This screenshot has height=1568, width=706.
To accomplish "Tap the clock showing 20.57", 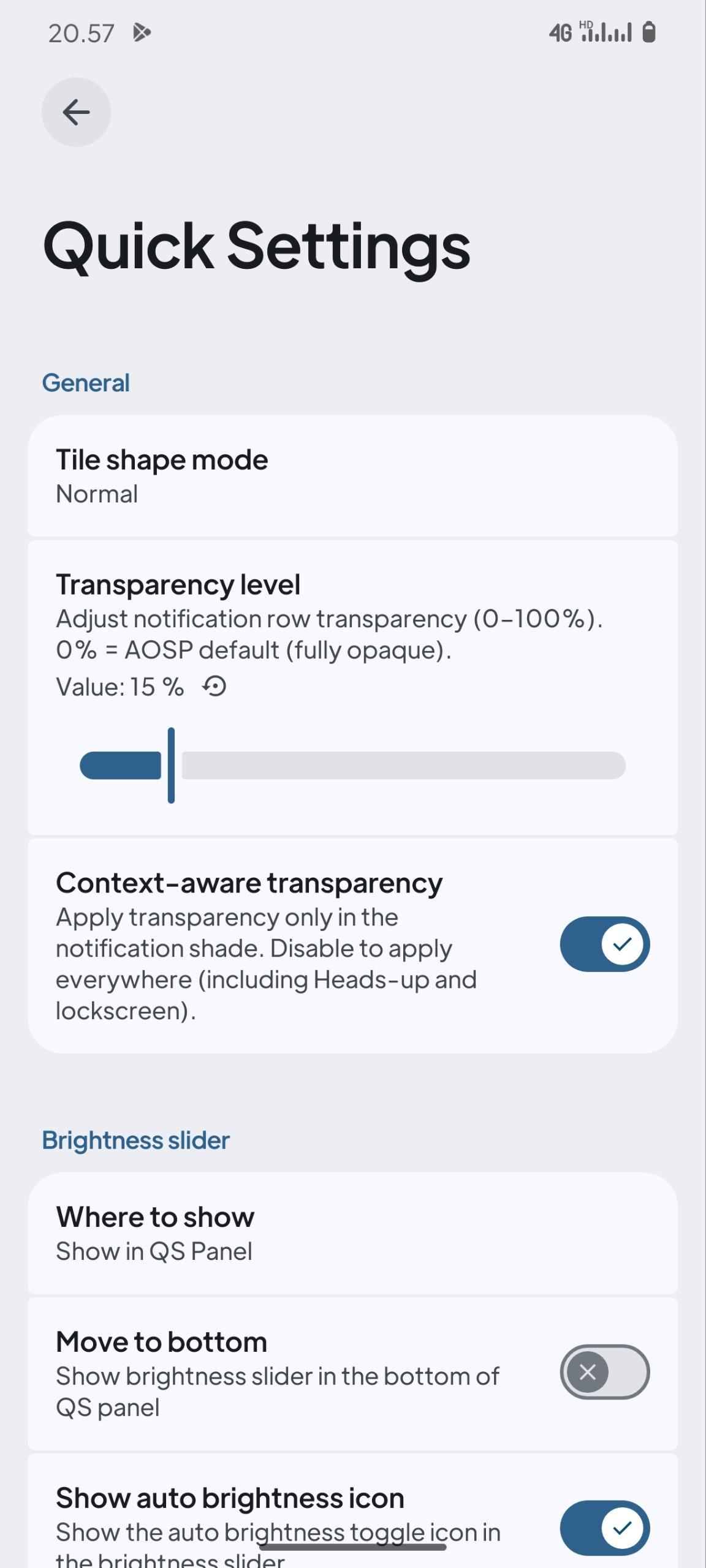I will pos(81,33).
